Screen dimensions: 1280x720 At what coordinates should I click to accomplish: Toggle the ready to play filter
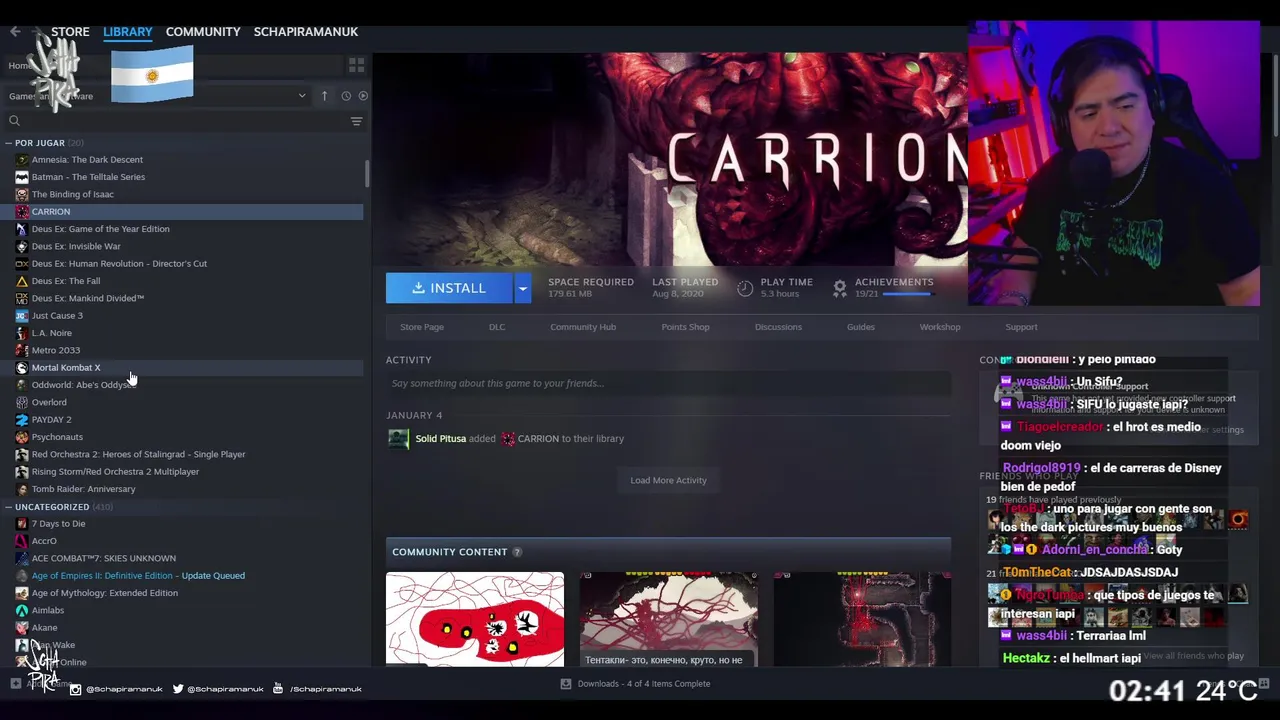pyautogui.click(x=363, y=96)
